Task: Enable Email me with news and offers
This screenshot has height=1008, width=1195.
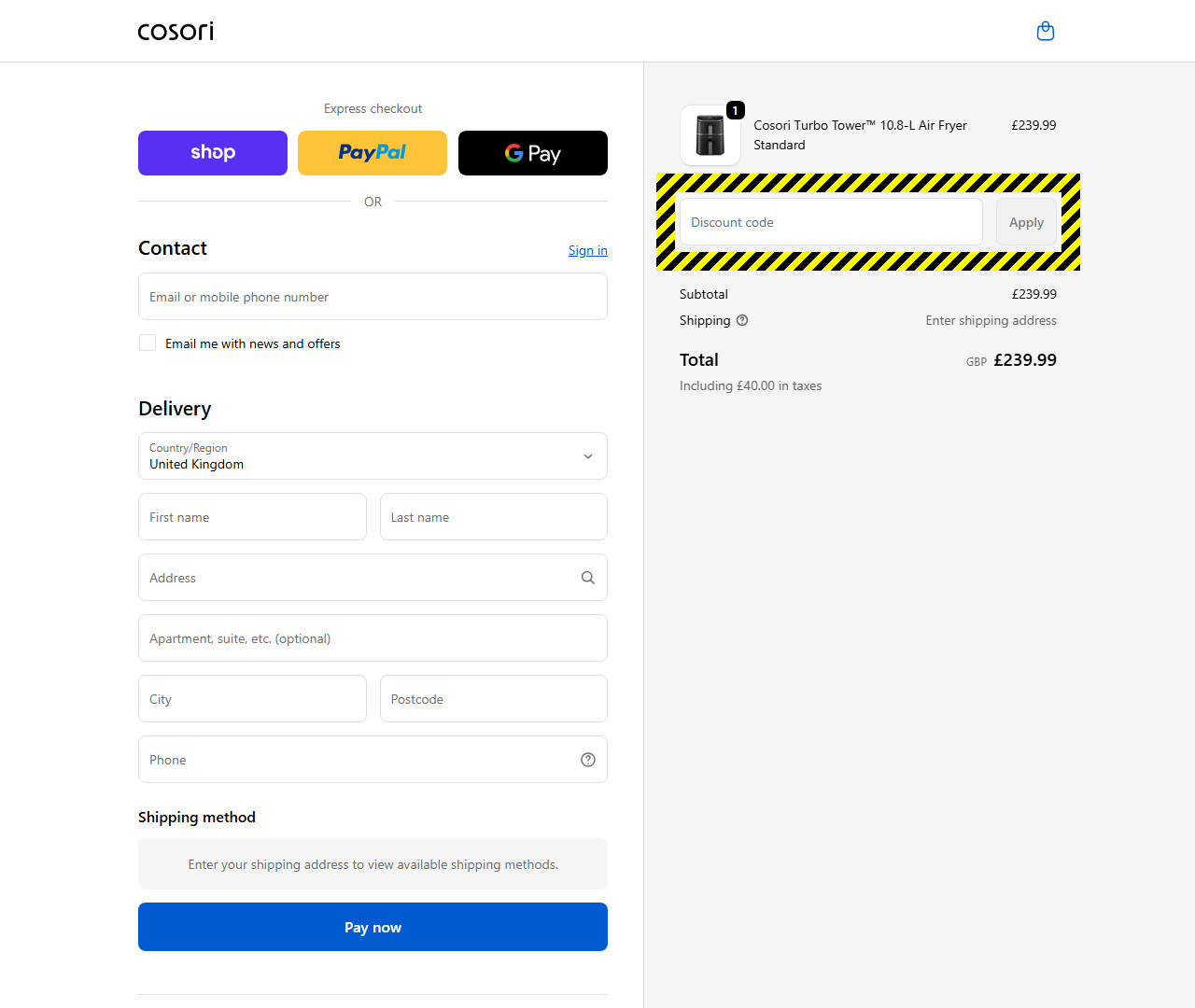Action: point(147,343)
